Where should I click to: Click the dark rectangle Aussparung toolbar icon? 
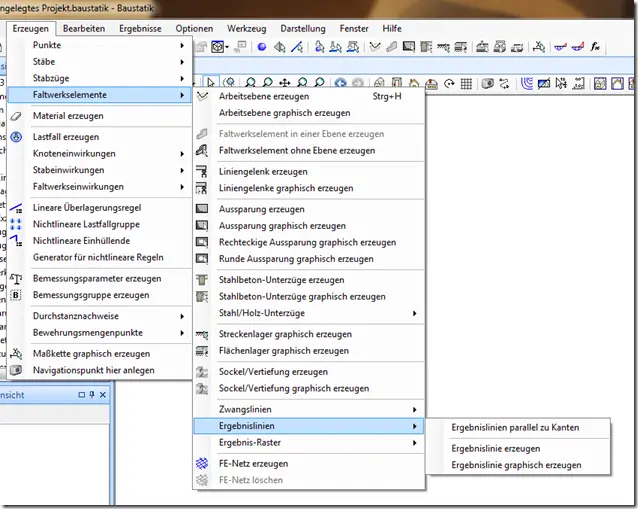pos(409,47)
